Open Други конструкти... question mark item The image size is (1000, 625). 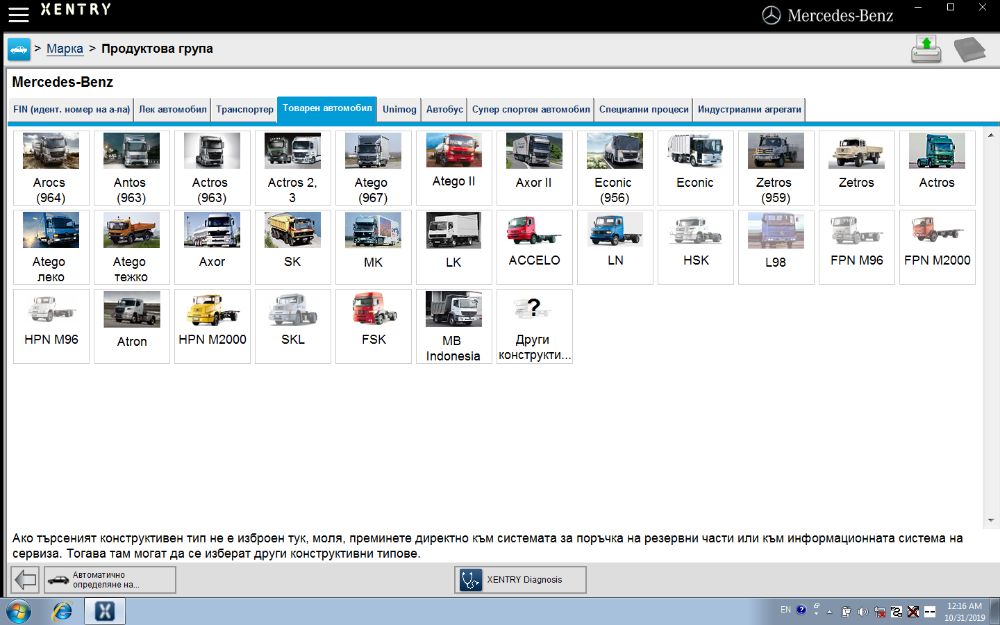tap(534, 327)
